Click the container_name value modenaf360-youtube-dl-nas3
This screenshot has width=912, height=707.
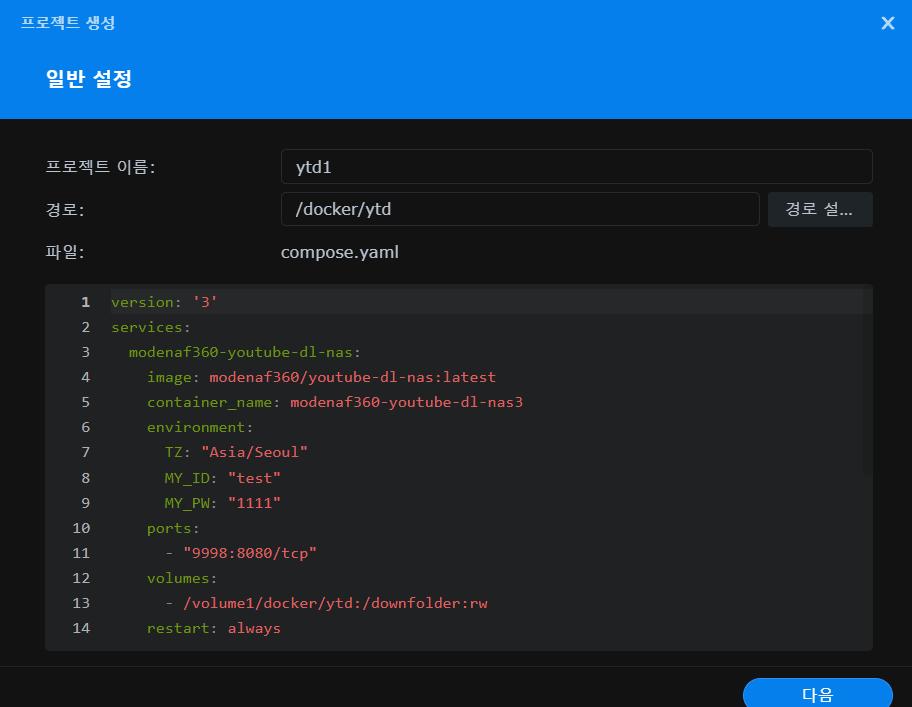coord(406,402)
